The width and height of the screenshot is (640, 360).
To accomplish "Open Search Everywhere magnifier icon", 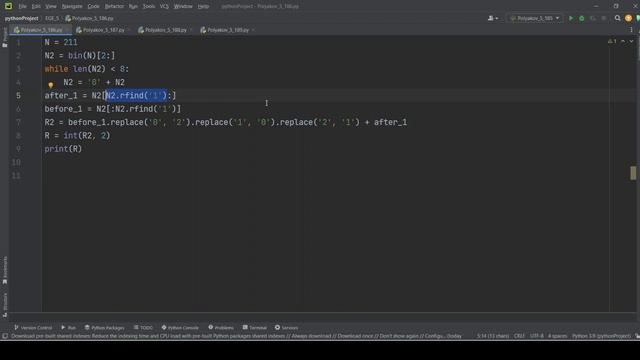I will [618, 18].
